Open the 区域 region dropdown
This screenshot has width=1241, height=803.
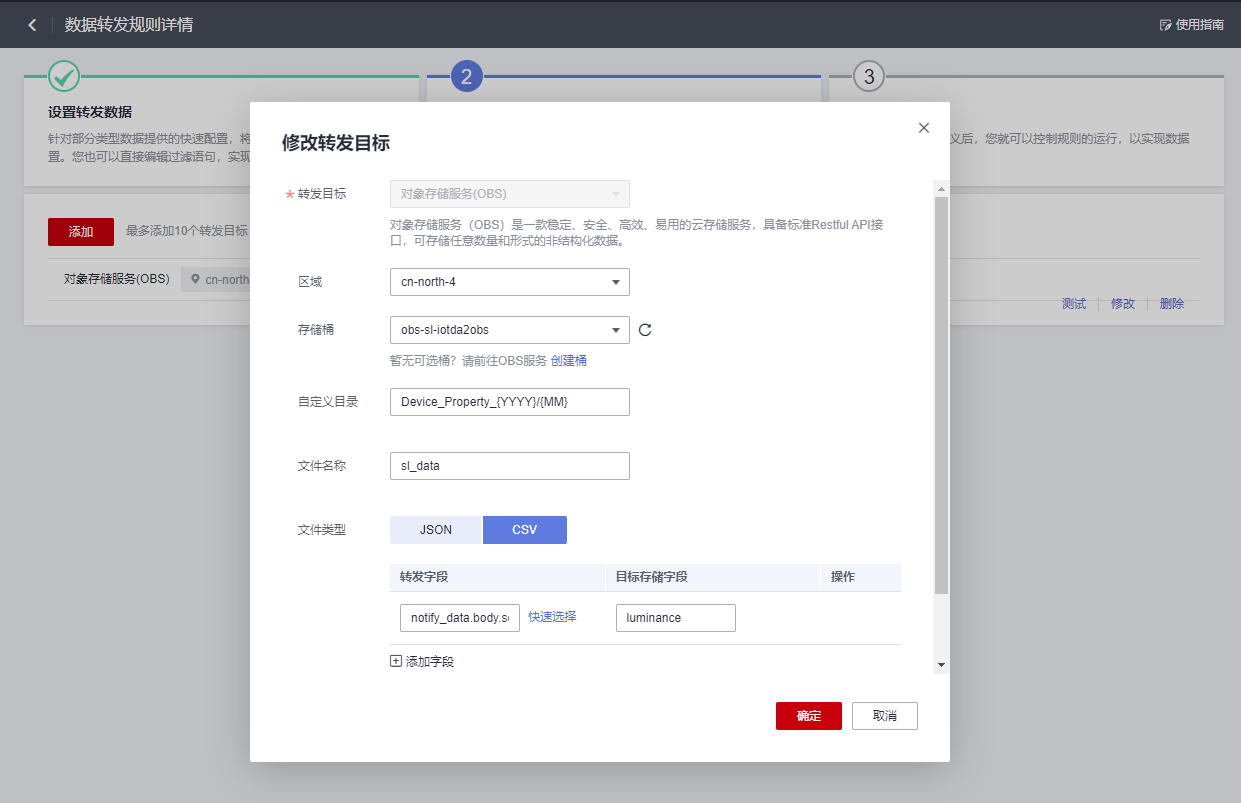click(509, 282)
